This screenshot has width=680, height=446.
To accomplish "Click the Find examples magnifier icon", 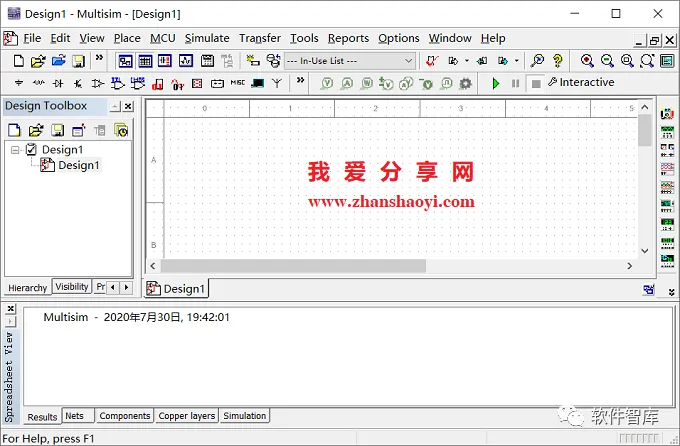I will pos(537,61).
